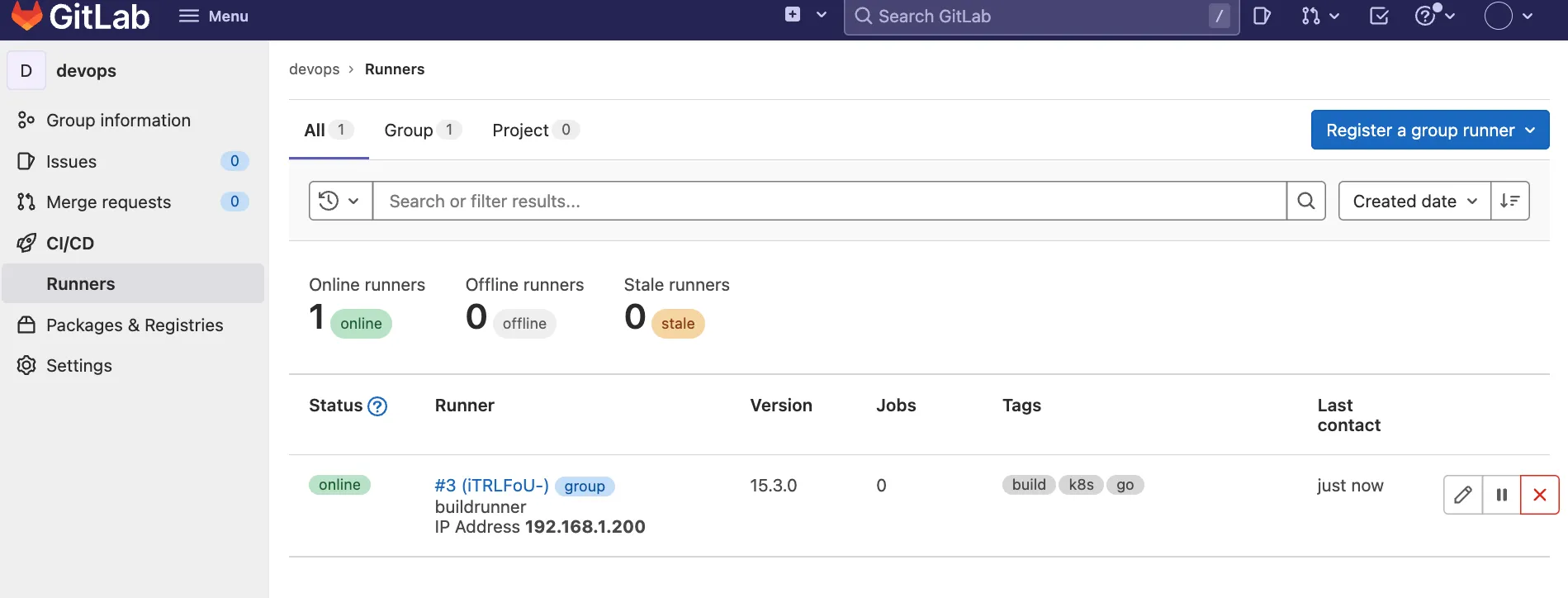Pause the buildrunner runner
This screenshot has height=598, width=1568.
(x=1501, y=495)
